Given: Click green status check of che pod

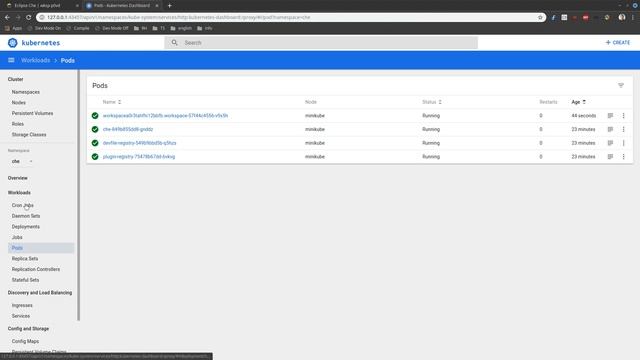Looking at the screenshot, I should [95, 129].
